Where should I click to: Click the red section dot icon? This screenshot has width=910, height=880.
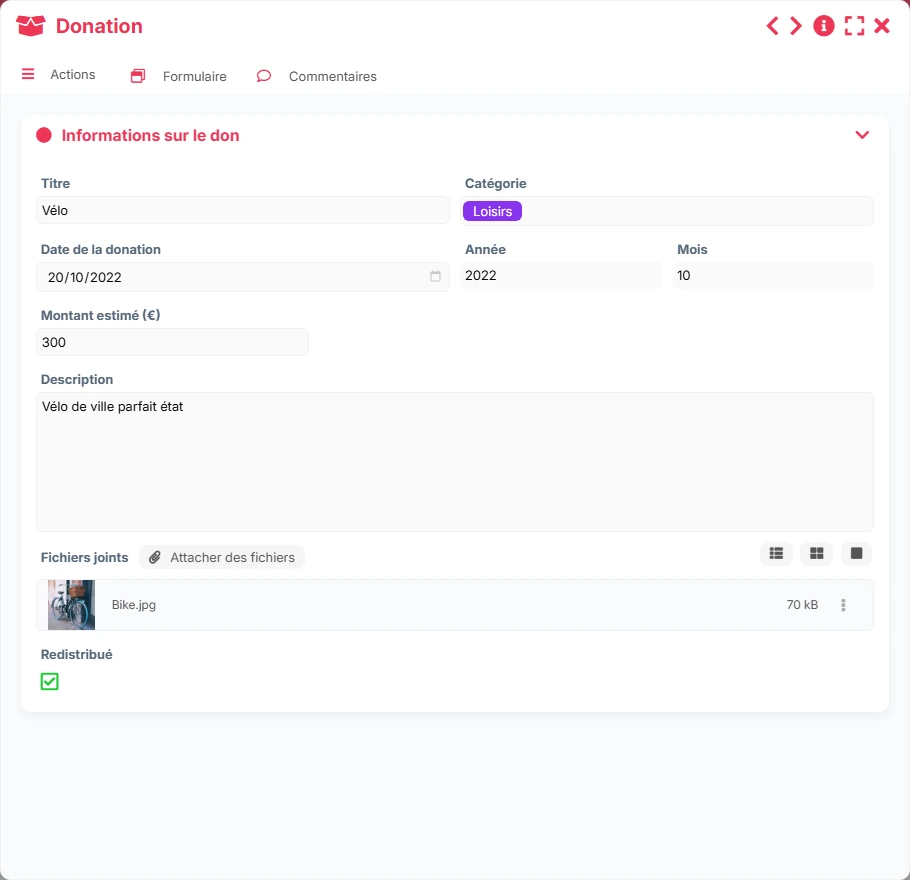(44, 135)
